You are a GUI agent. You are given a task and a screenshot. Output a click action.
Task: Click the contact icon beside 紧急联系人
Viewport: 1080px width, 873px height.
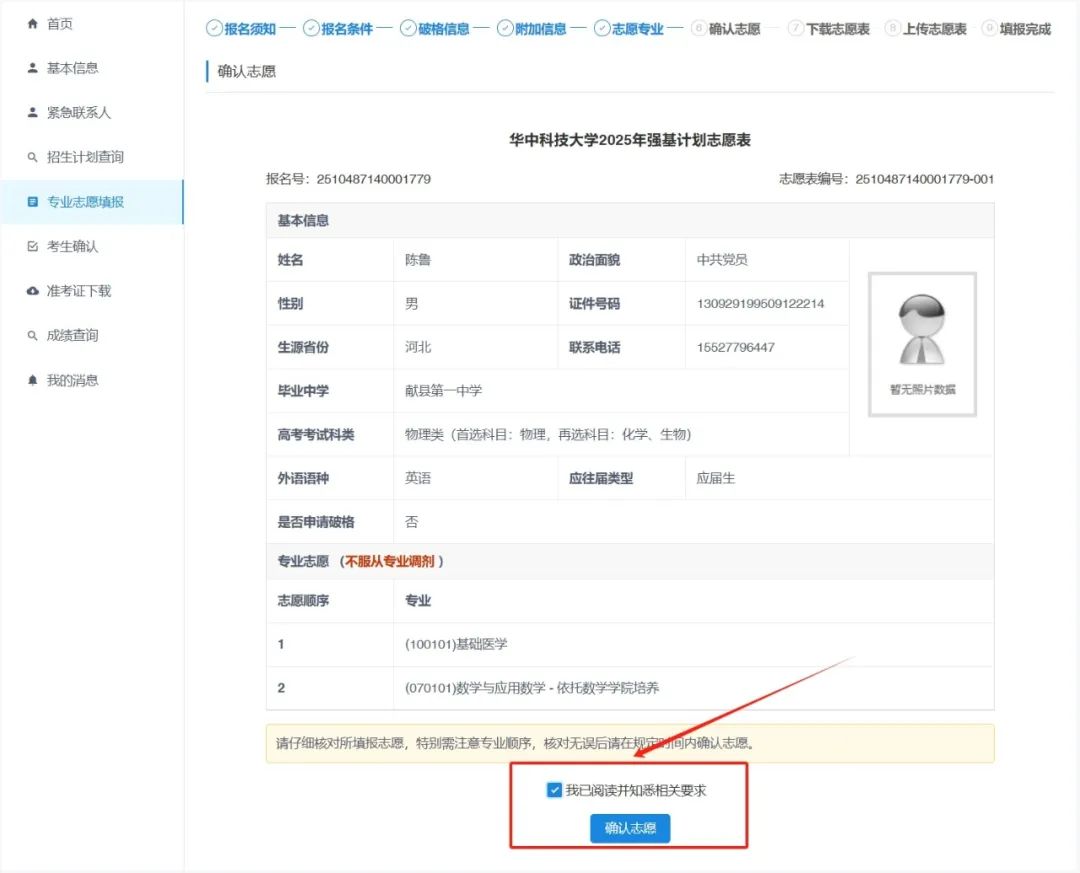coord(32,113)
